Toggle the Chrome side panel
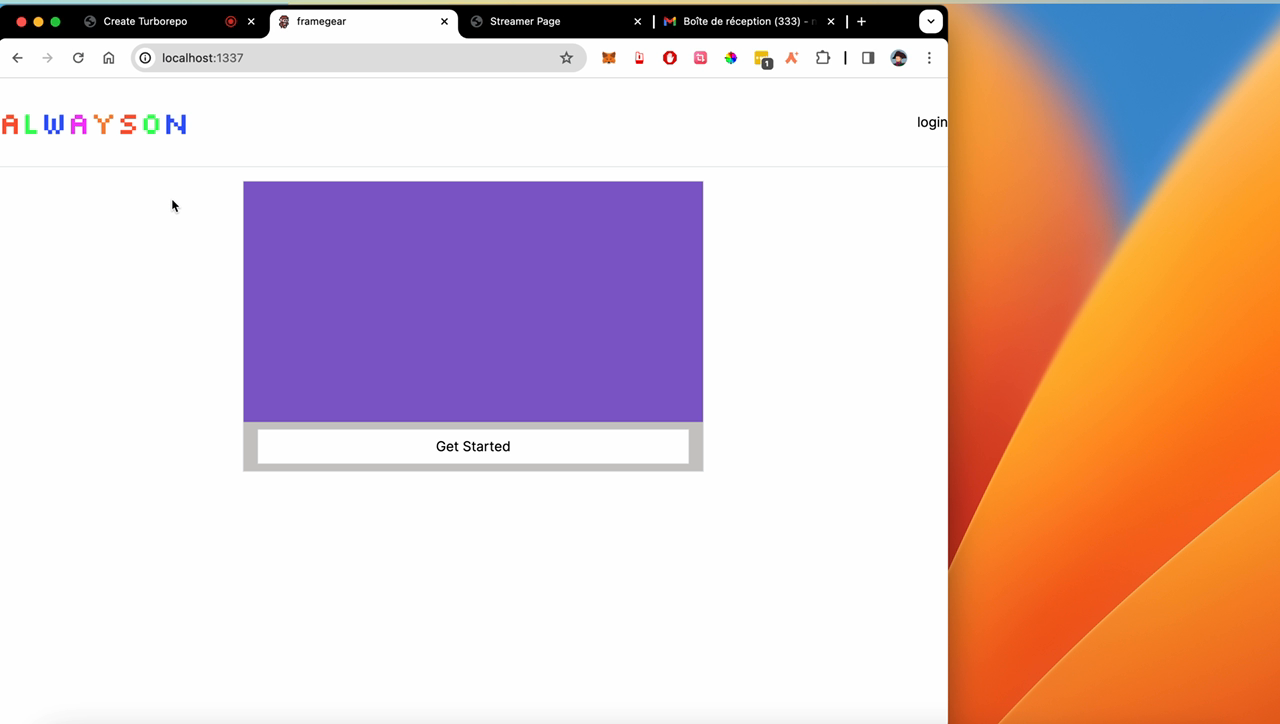This screenshot has height=724, width=1280. pyautogui.click(x=868, y=58)
